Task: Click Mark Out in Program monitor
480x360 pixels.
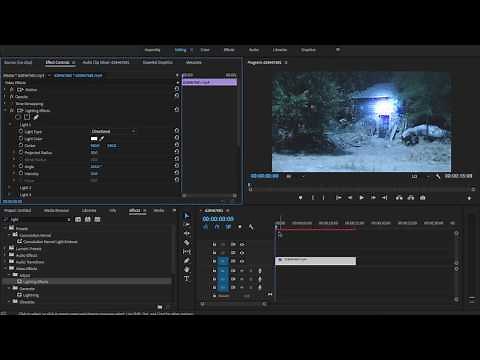Action: [x=323, y=198]
